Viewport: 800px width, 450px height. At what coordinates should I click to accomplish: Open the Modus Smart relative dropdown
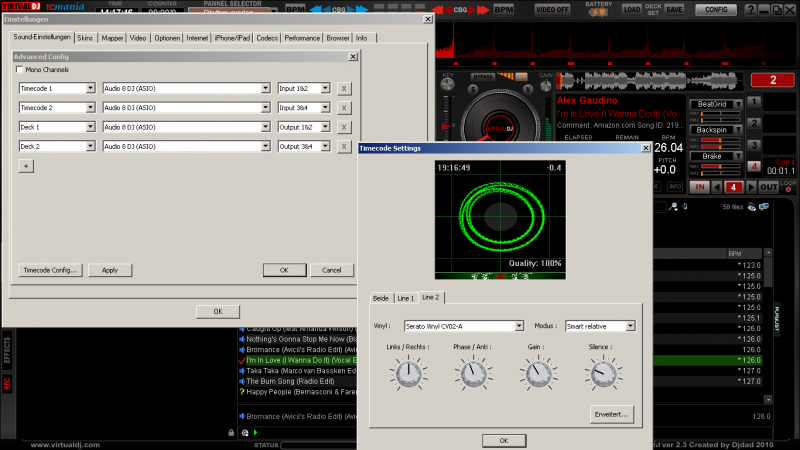pos(630,326)
